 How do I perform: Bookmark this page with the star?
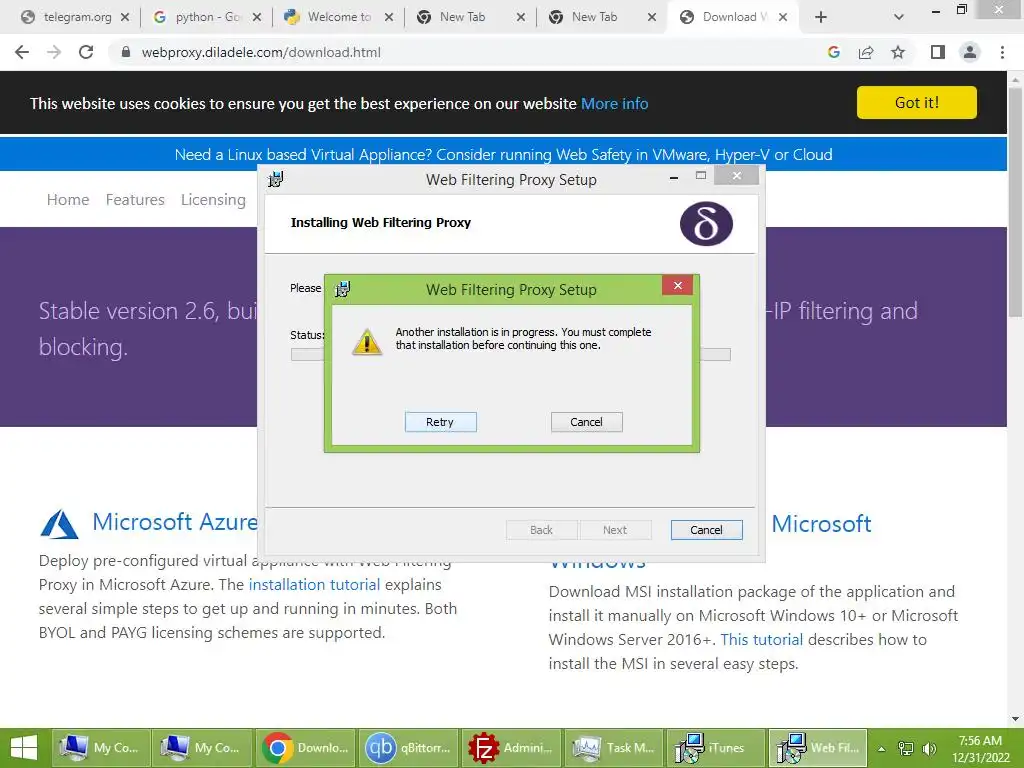898,52
